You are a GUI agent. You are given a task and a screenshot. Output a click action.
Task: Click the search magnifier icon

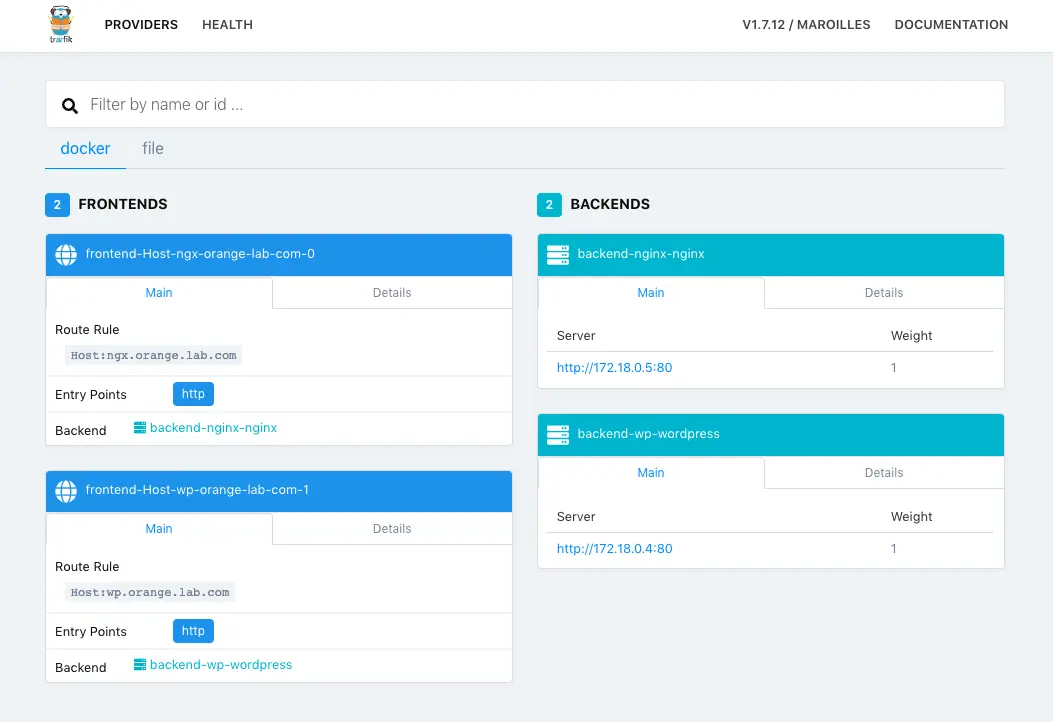pyautogui.click(x=69, y=104)
